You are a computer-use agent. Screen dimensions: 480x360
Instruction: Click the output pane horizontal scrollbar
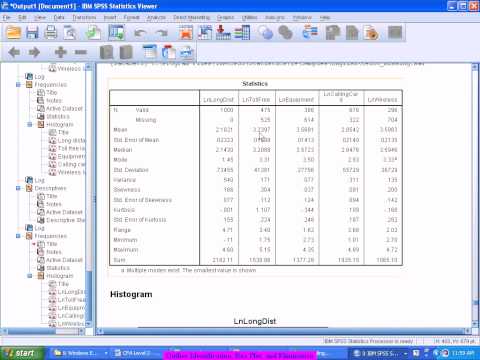click(x=283, y=331)
